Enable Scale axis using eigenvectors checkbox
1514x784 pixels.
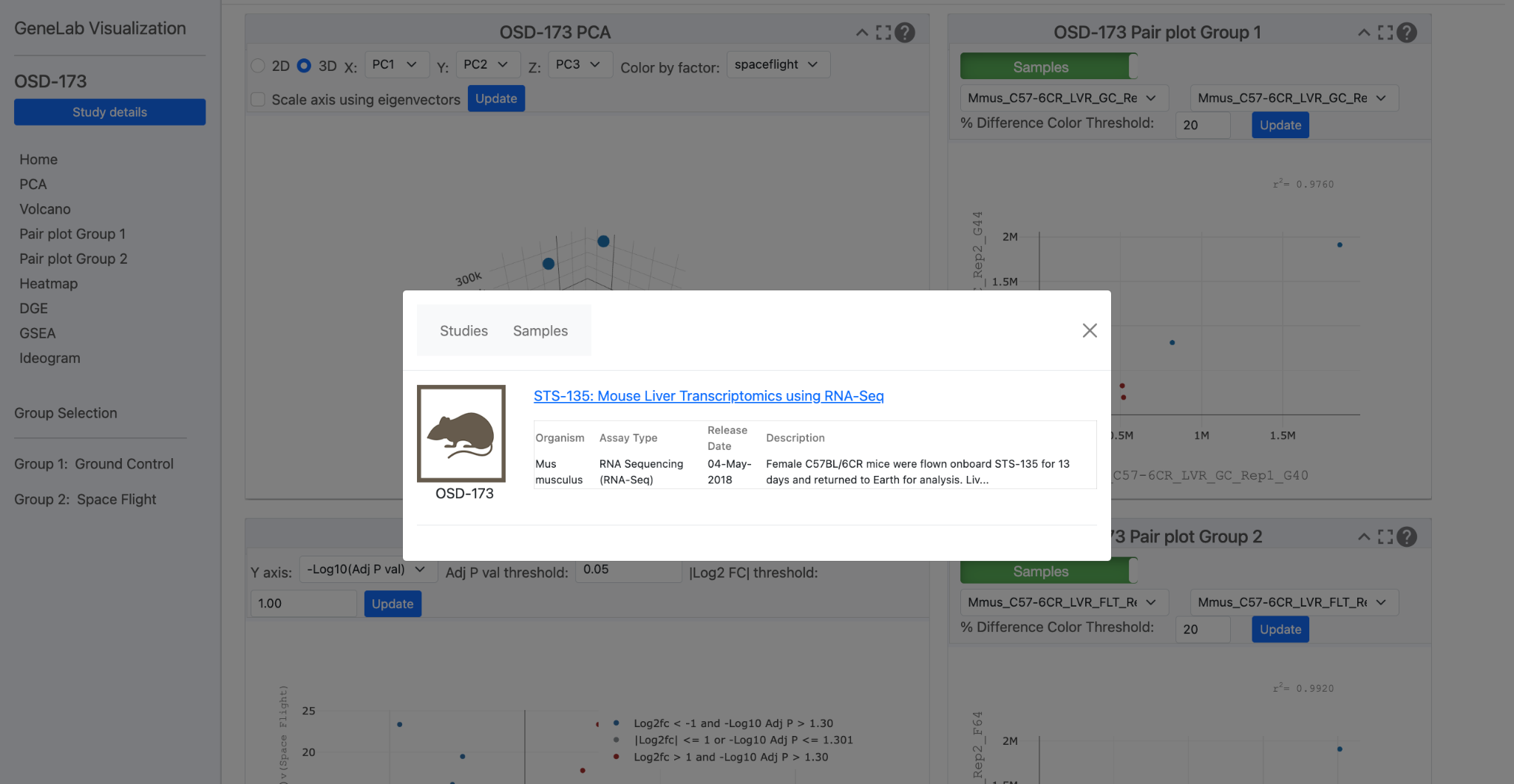(258, 99)
